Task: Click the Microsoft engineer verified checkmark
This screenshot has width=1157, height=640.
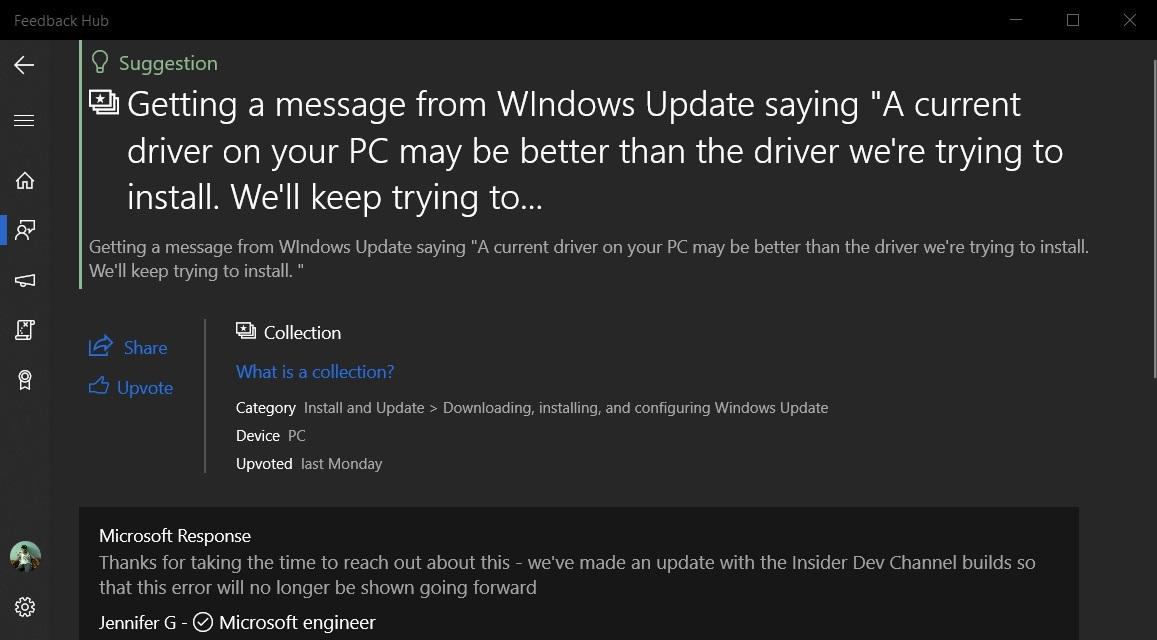Action: pyautogui.click(x=203, y=622)
